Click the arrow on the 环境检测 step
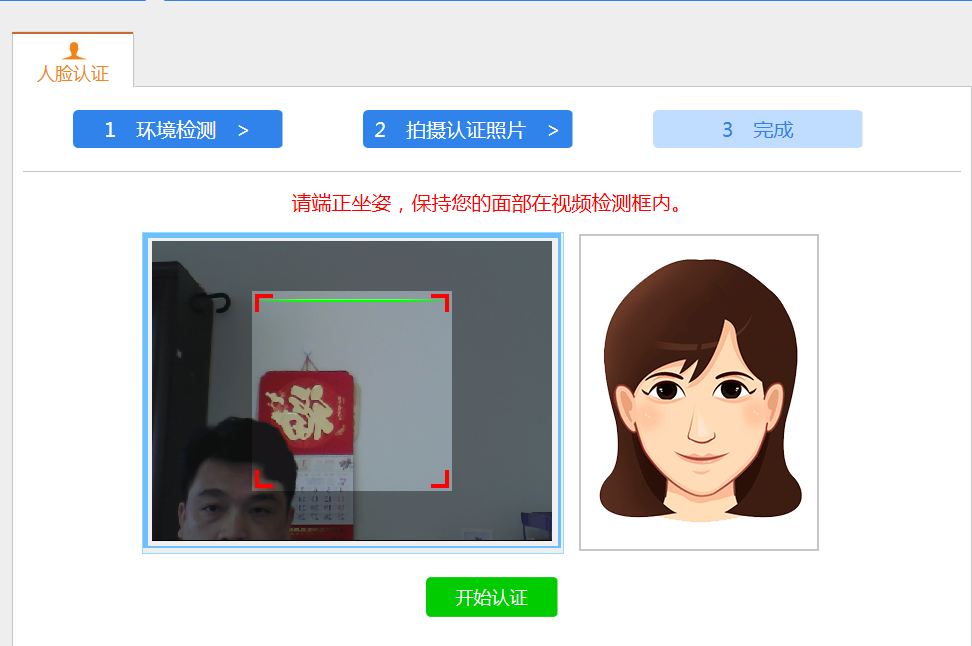Image resolution: width=972 pixels, height=646 pixels. (243, 130)
